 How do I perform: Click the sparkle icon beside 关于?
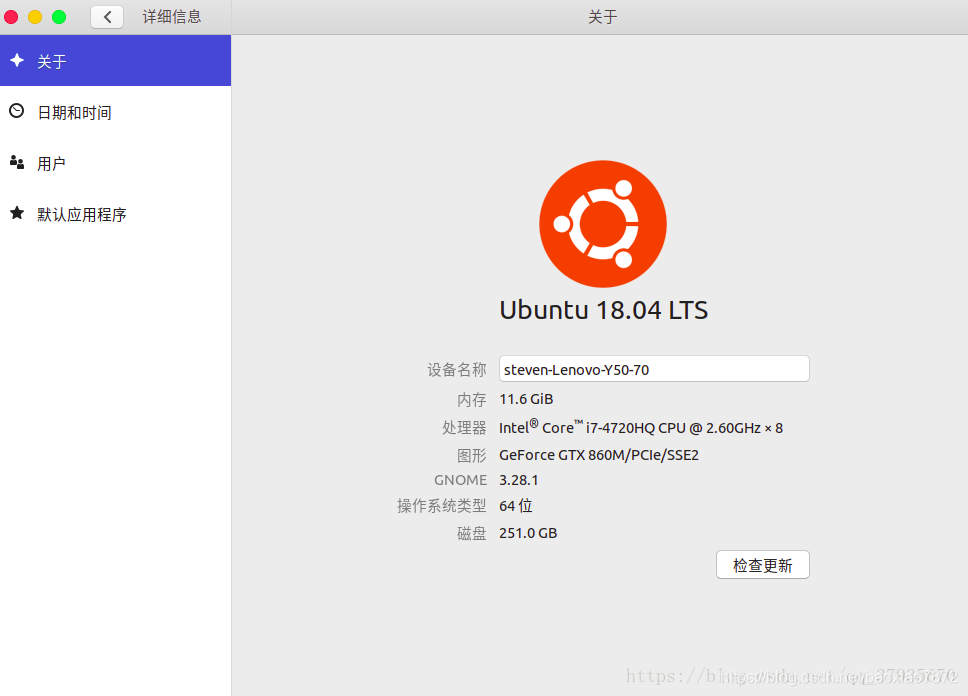point(17,61)
